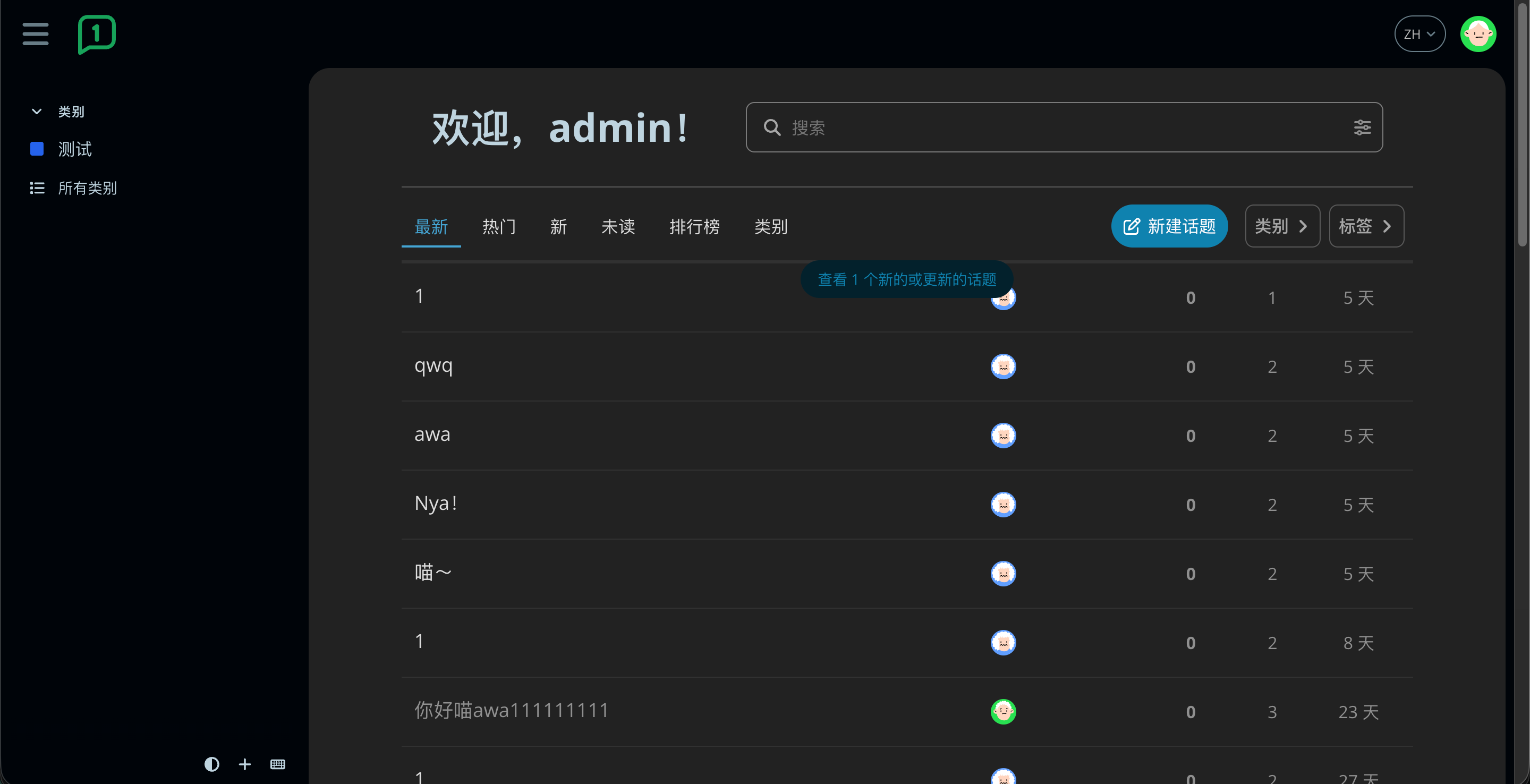Switch to the 类别 tab
1530x784 pixels.
point(770,226)
